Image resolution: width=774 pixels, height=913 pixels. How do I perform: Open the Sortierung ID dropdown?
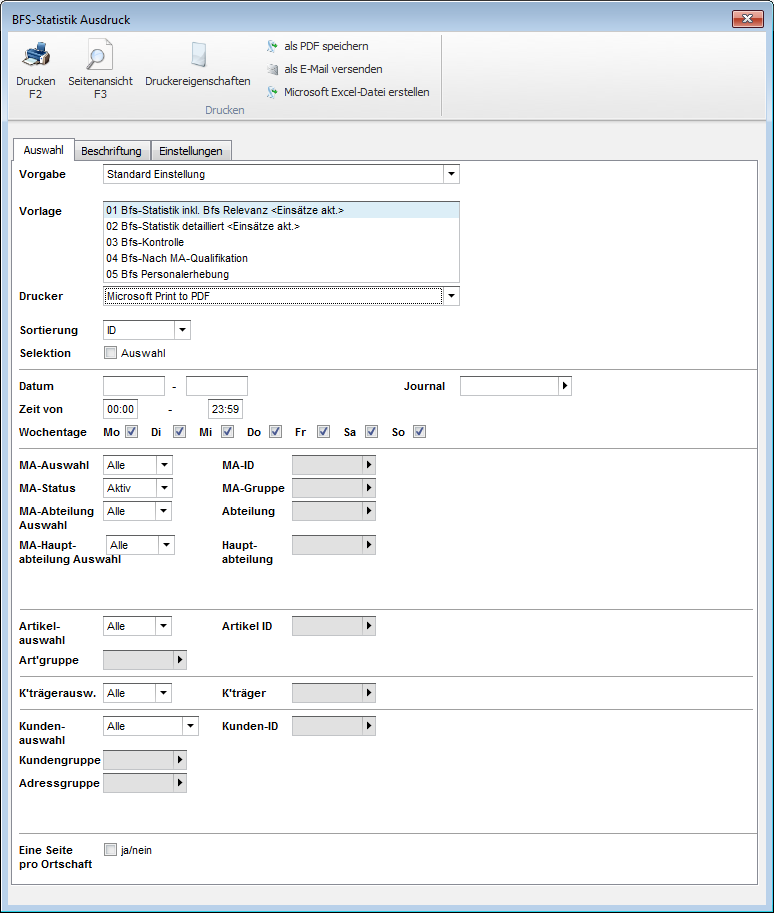pos(182,330)
